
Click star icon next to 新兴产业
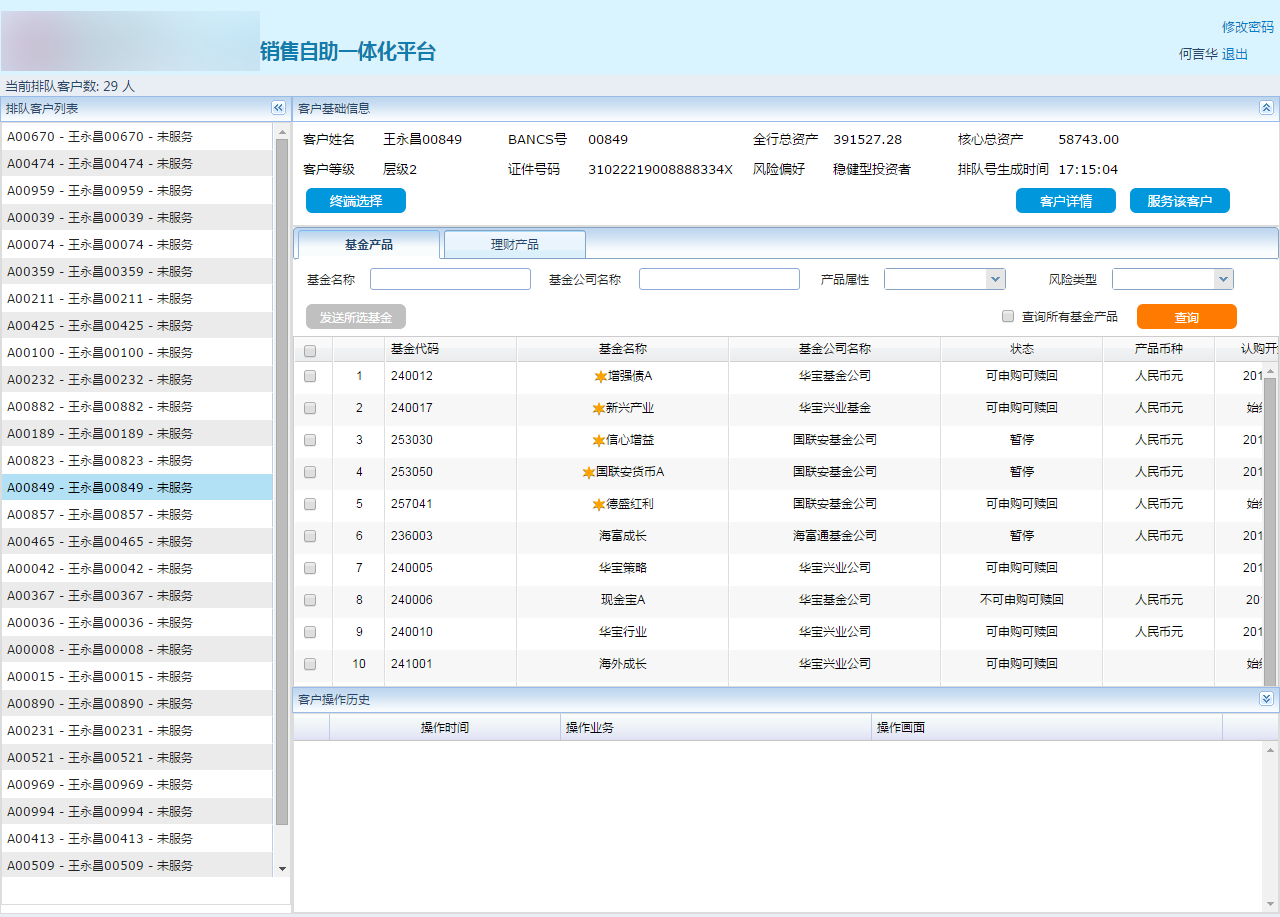click(x=598, y=409)
